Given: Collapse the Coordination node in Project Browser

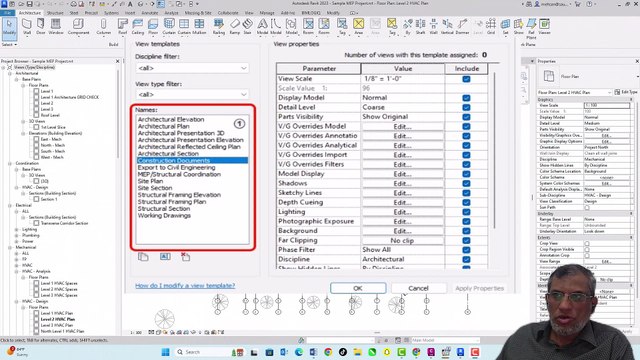Looking at the screenshot, I should (10, 163).
